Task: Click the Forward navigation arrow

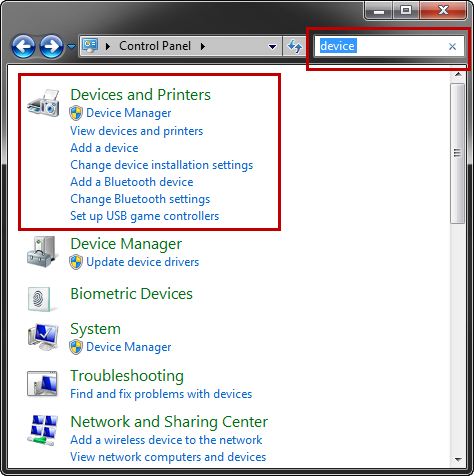Action: click(x=51, y=46)
